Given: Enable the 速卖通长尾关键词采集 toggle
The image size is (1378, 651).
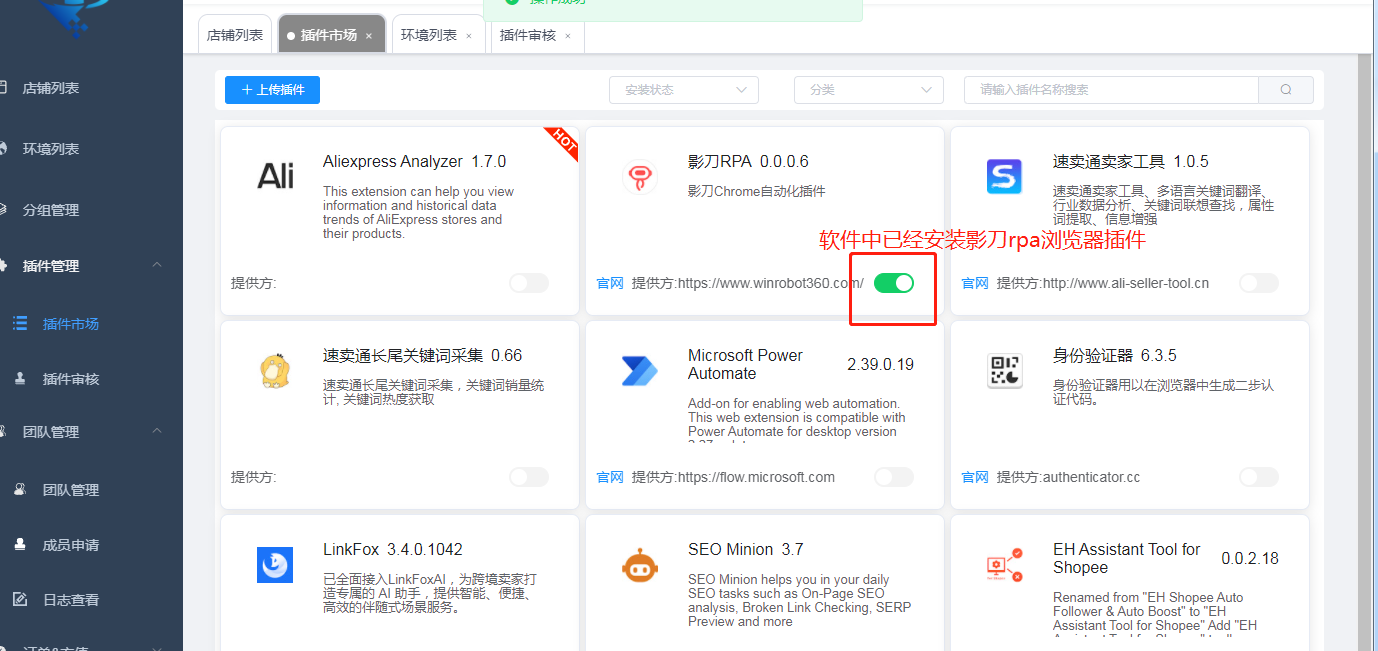Looking at the screenshot, I should [529, 477].
